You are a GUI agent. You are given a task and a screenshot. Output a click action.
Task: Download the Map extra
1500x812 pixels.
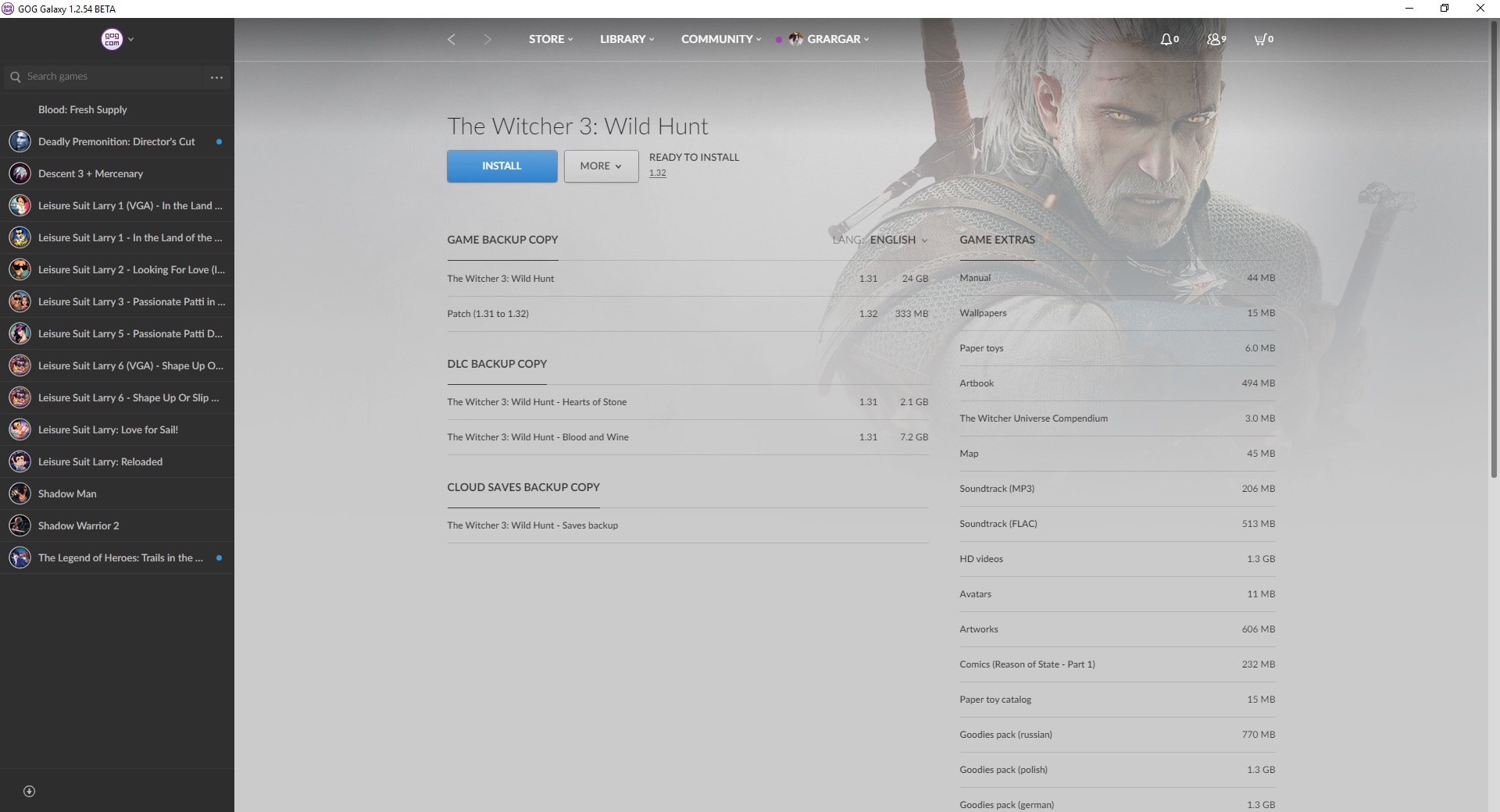click(x=1117, y=454)
